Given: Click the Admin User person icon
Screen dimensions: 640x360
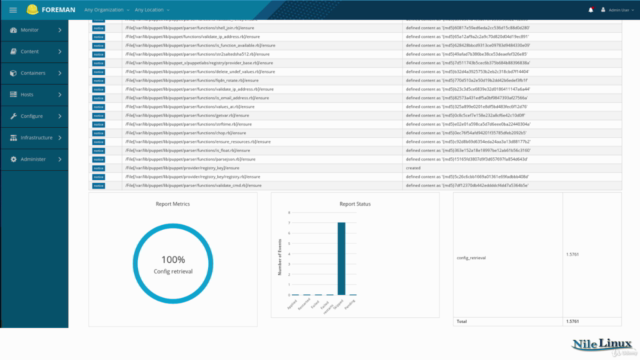Looking at the screenshot, I should click(x=603, y=10).
